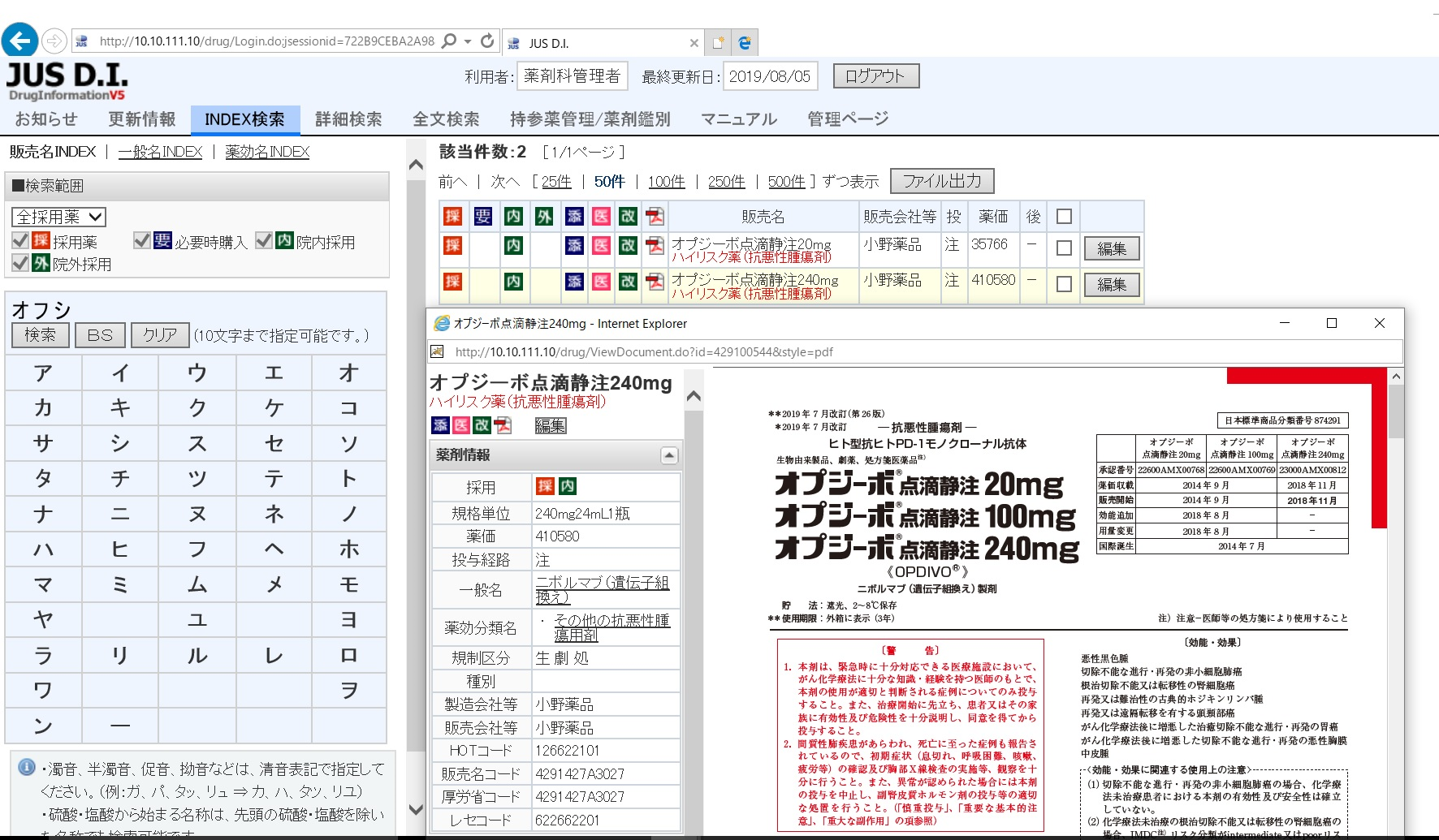Click the 添 icon in オプジーボ240mg row
This screenshot has width=1439, height=840.
(574, 281)
